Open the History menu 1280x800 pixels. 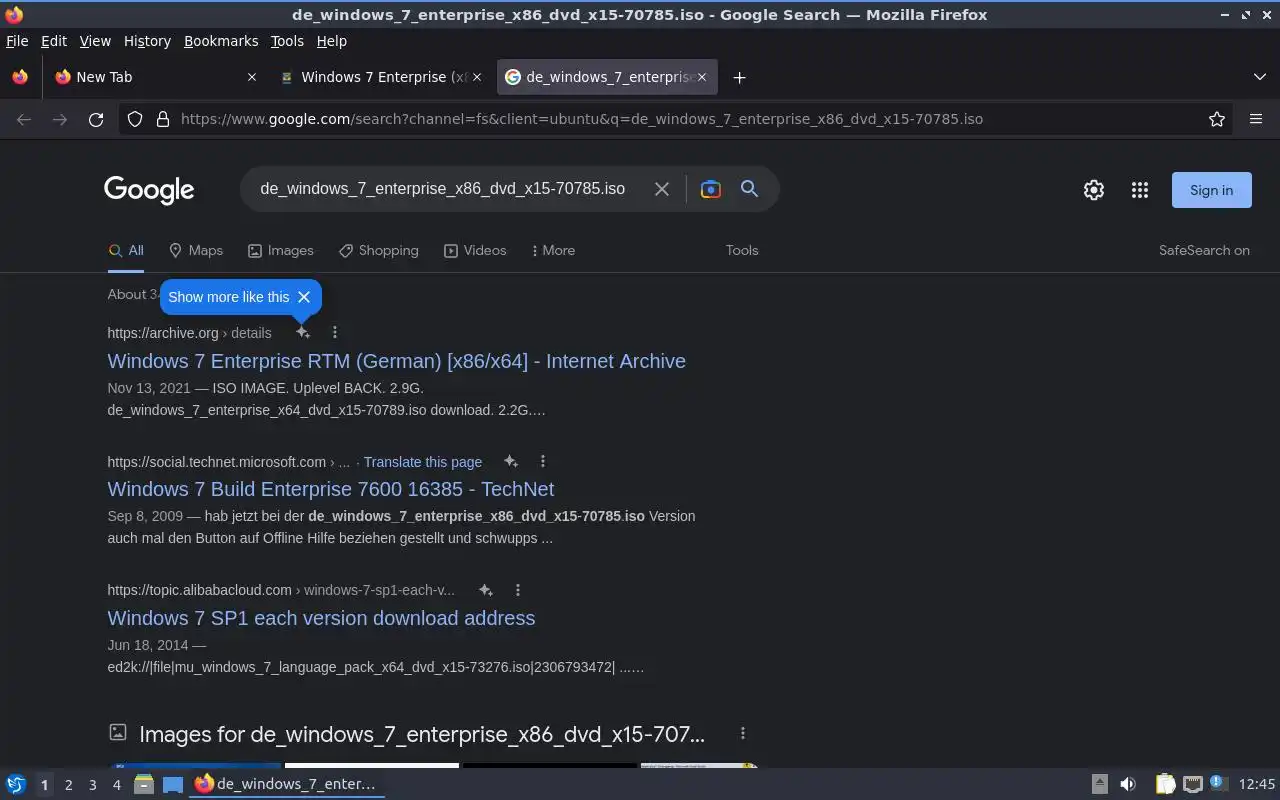(x=147, y=41)
